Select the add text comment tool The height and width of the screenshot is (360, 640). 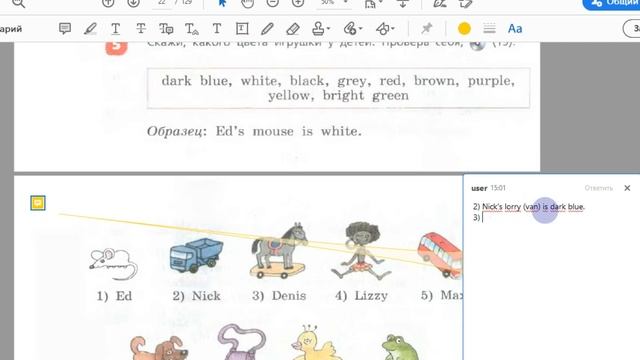click(217, 29)
